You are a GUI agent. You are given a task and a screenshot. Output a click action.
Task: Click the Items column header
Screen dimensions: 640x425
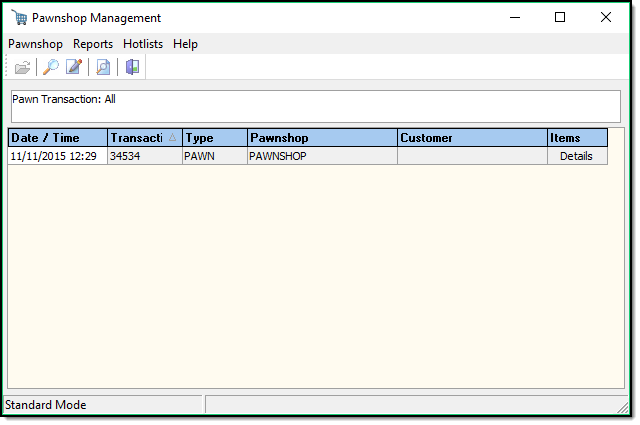pos(576,138)
